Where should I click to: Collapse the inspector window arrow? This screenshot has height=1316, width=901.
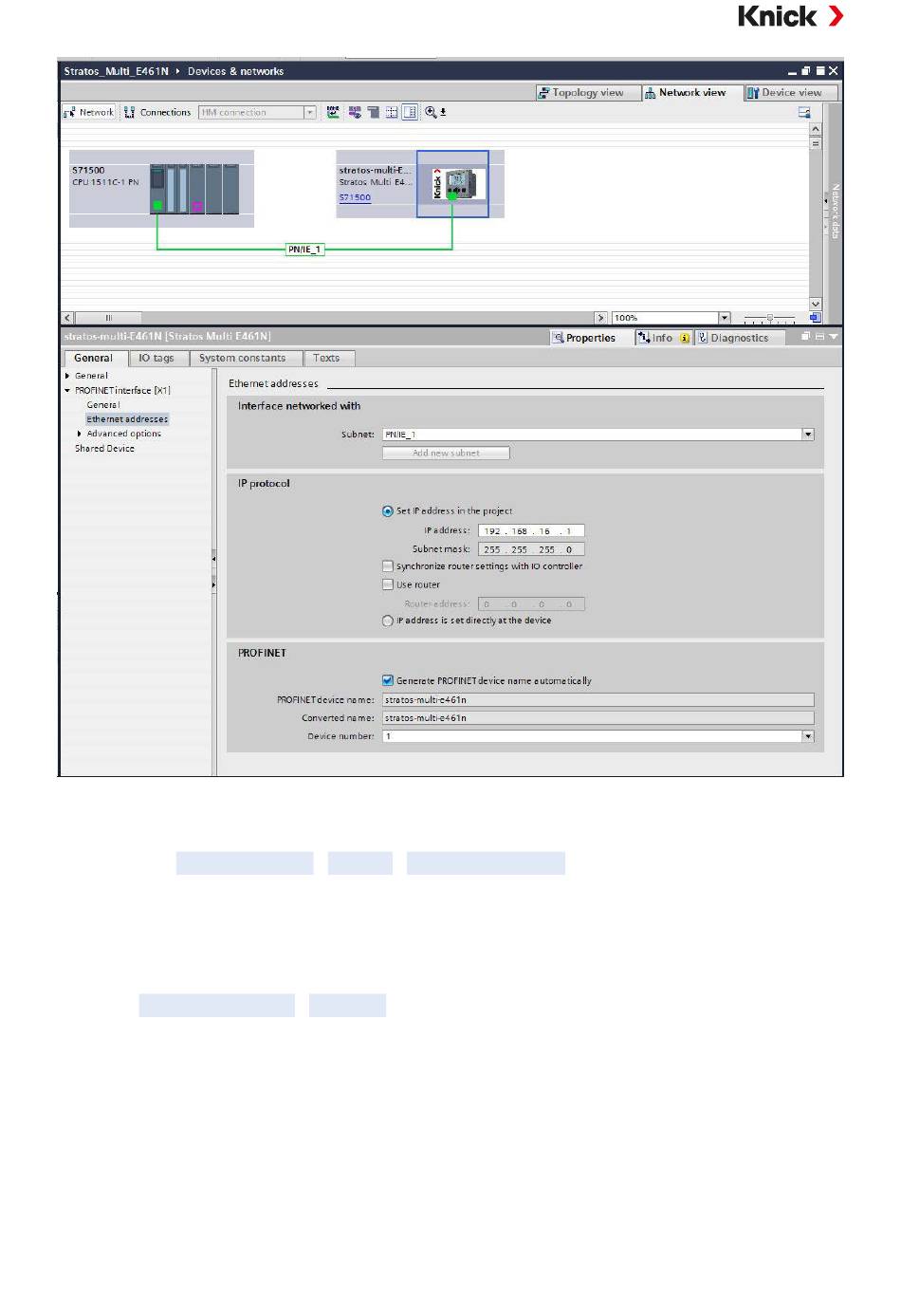(x=834, y=337)
